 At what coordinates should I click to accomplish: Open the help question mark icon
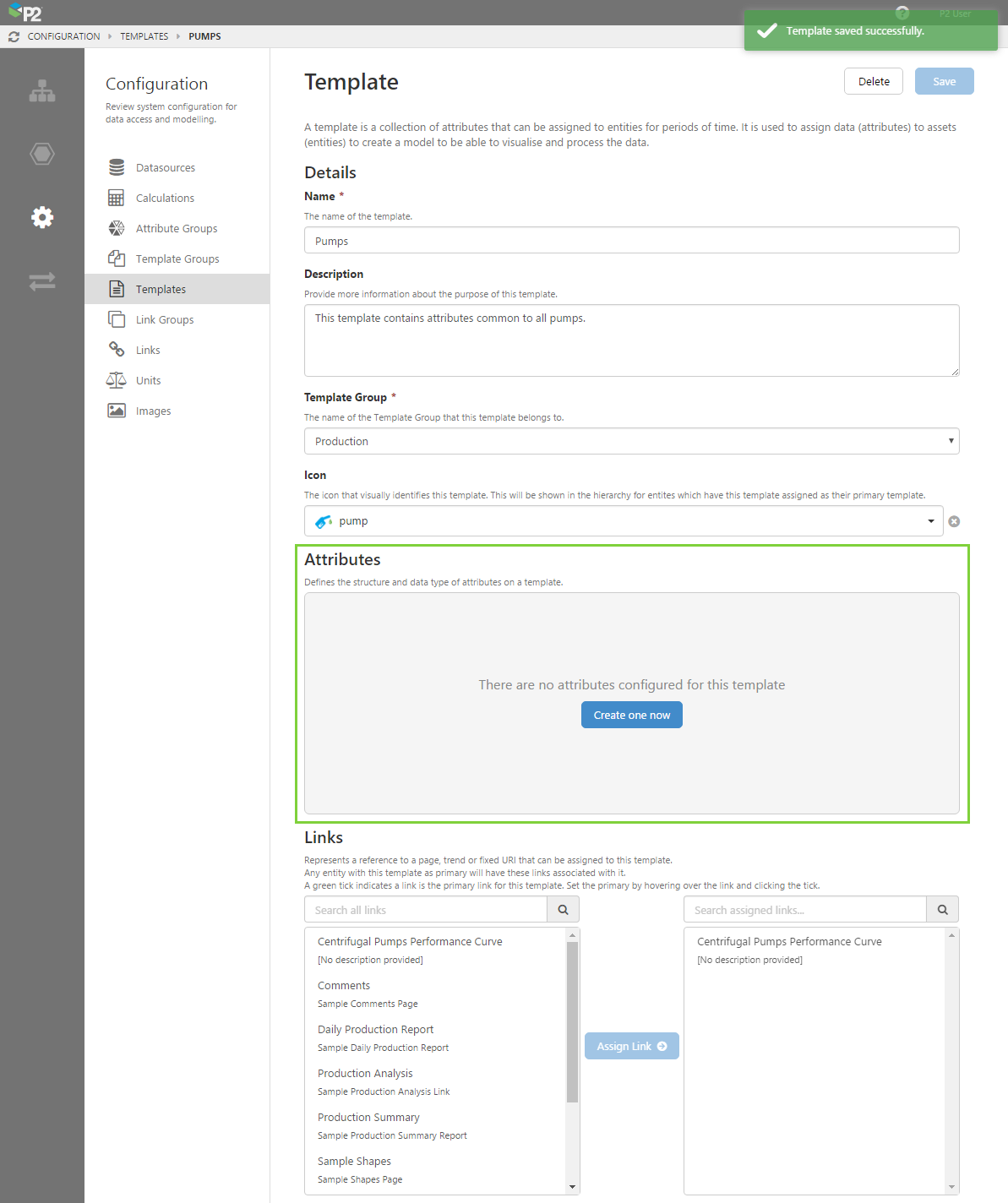click(x=902, y=13)
